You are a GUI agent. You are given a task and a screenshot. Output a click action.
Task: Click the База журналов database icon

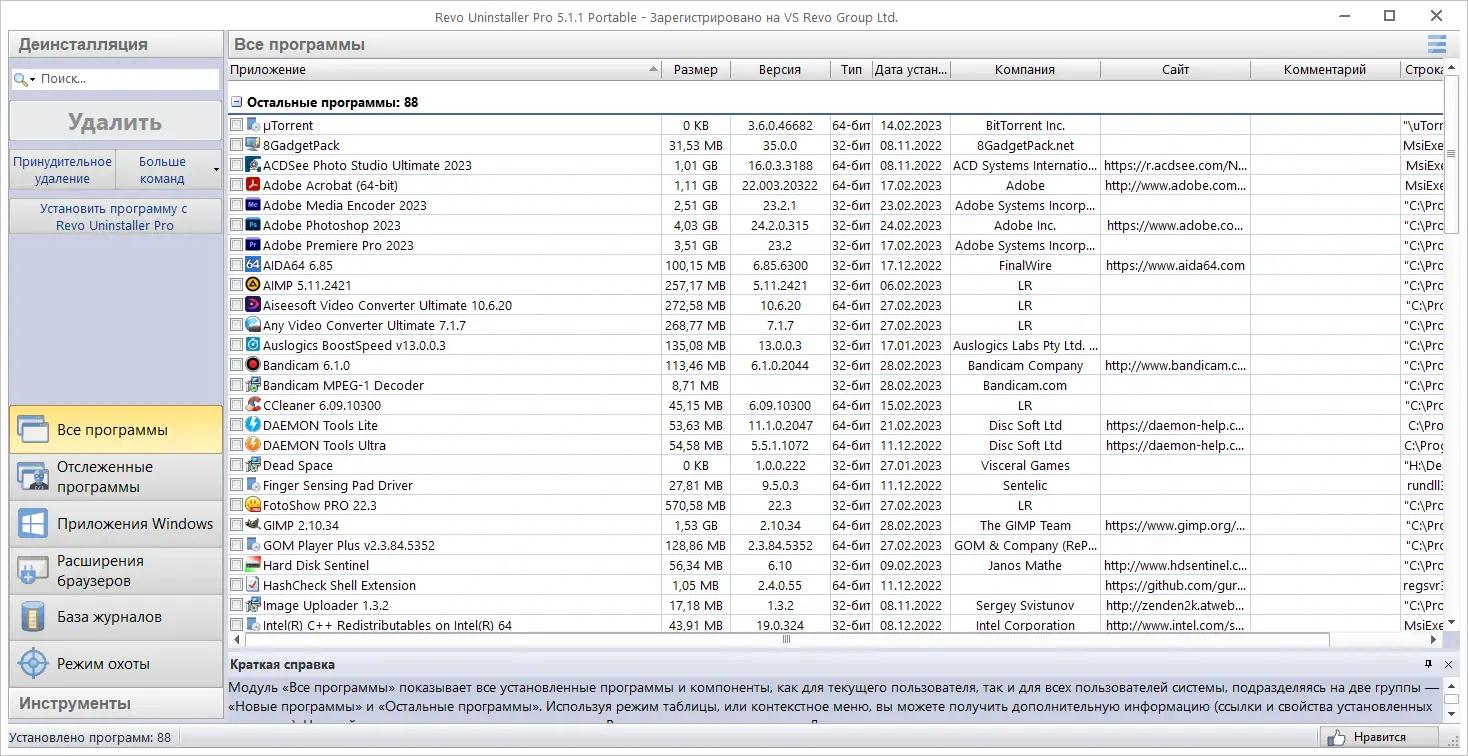(x=32, y=618)
